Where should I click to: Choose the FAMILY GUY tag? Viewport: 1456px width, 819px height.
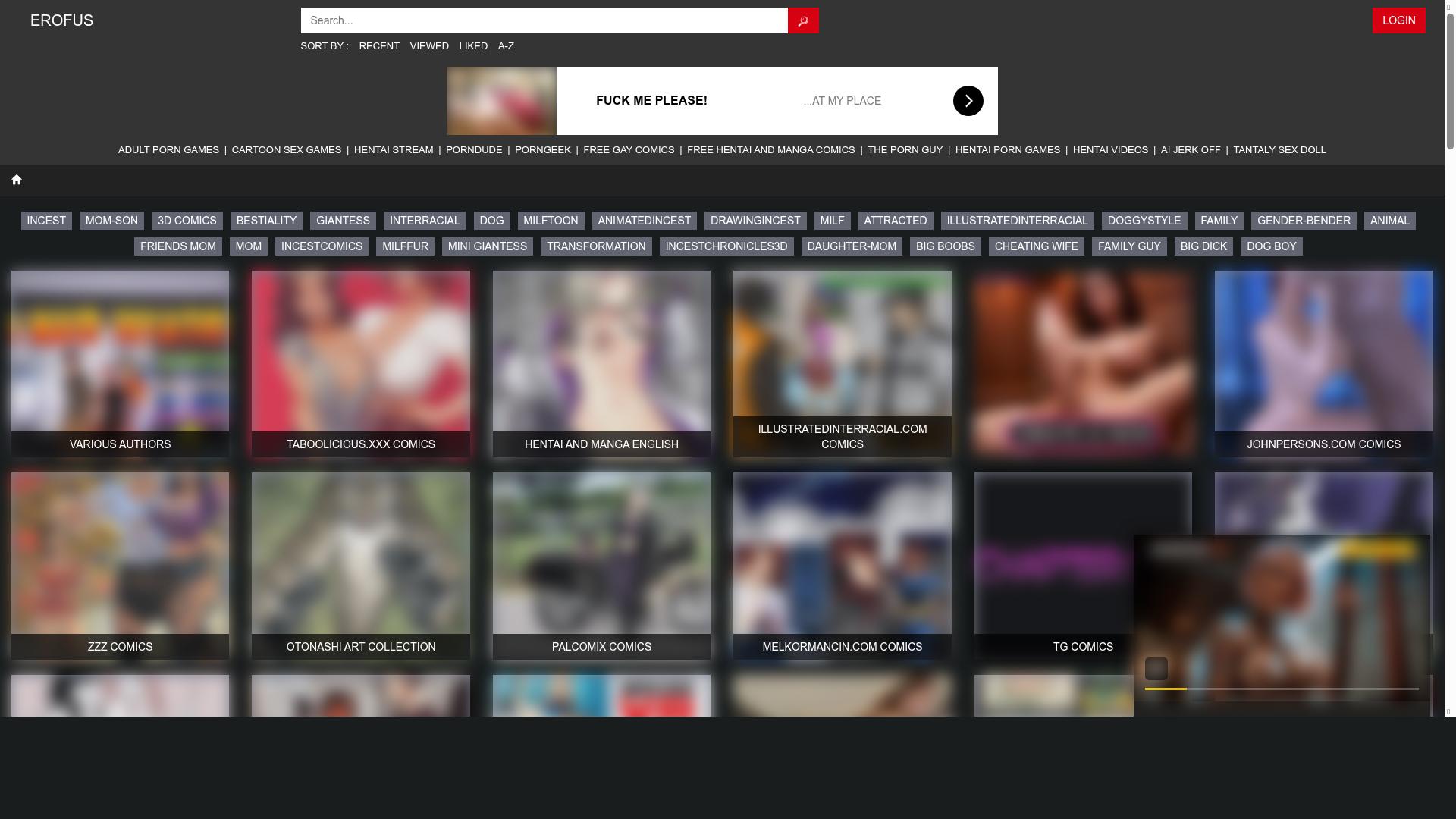tap(1128, 246)
